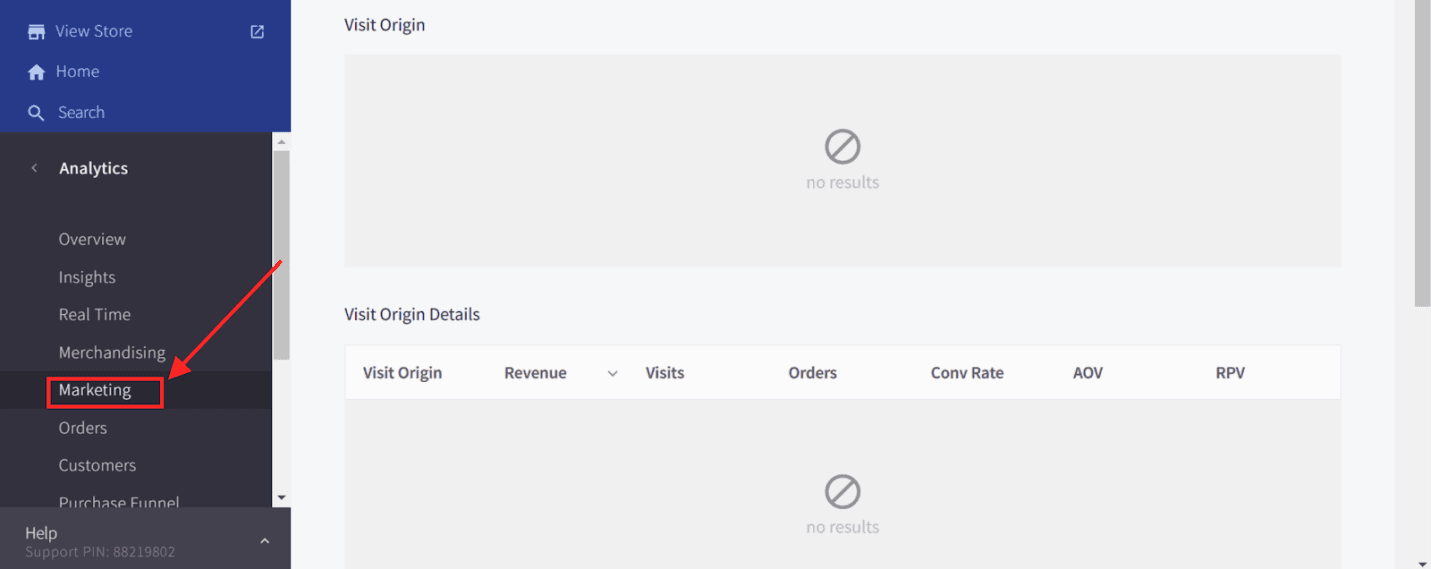Click the external link icon beside View Store
This screenshot has height=569, width=1431.
coord(257,32)
